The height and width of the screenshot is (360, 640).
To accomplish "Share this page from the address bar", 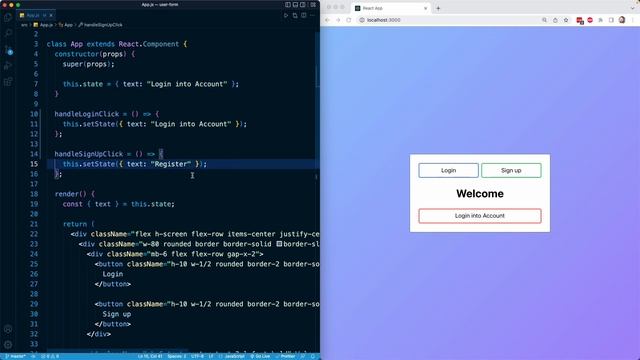I will point(555,20).
